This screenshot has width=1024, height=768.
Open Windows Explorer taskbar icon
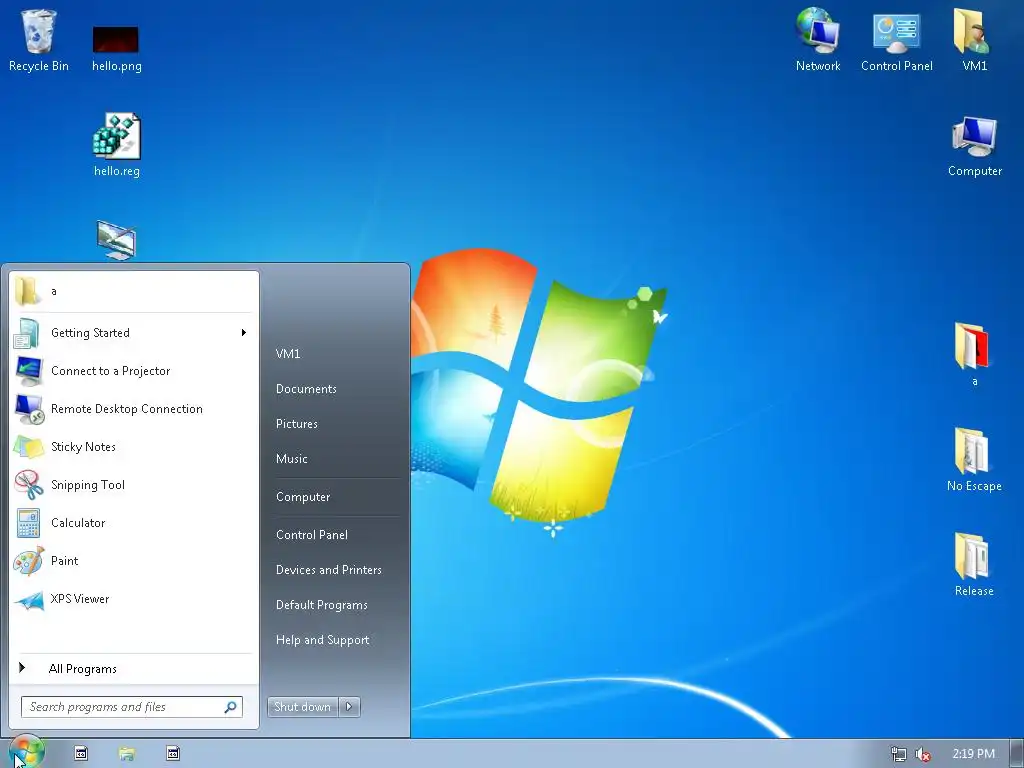point(127,754)
